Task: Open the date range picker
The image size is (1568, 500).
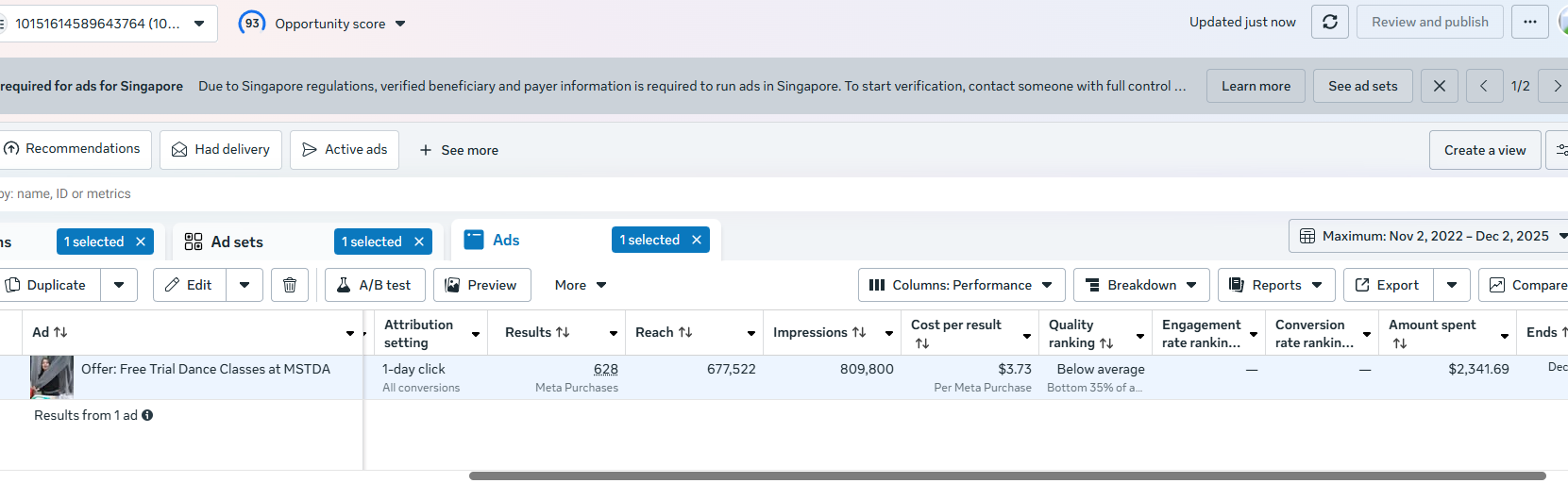Action: point(1427,236)
